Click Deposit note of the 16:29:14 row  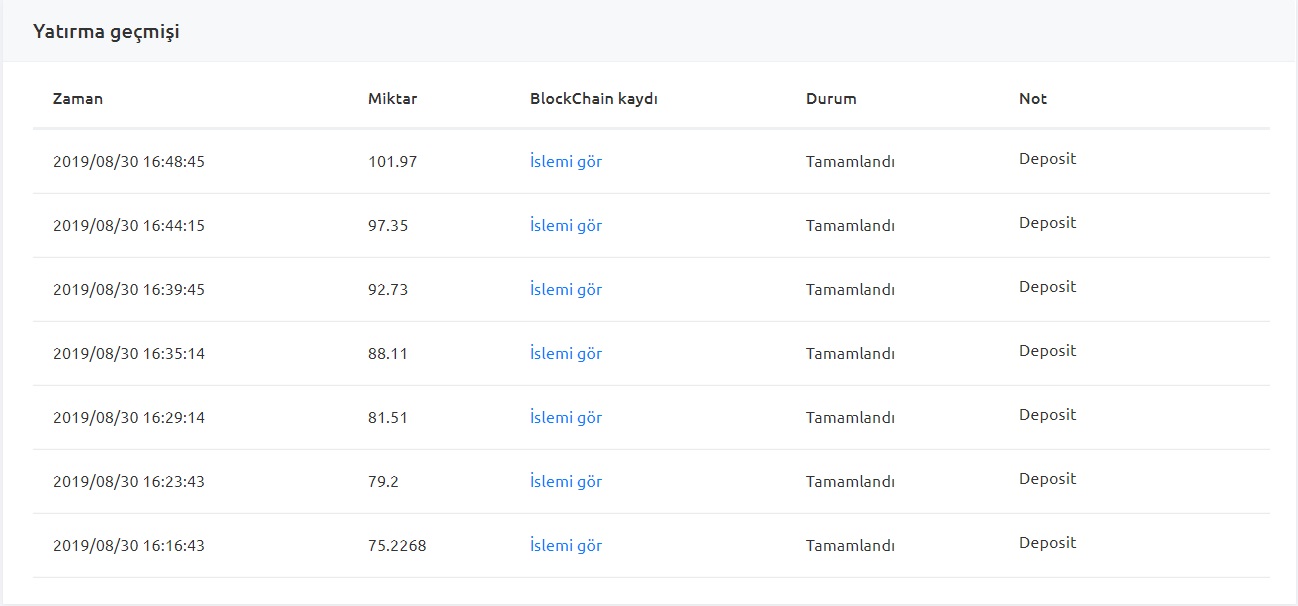1048,415
